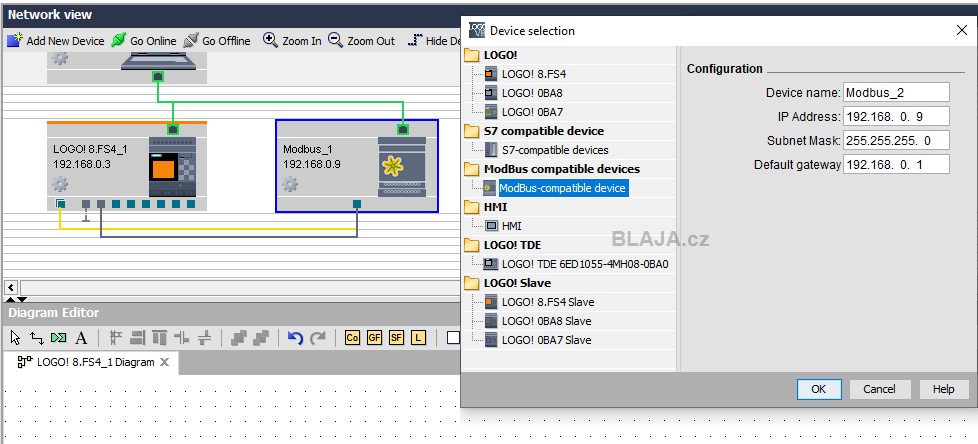
Task: Collapse ModBus compatible devices folder
Action: (x=472, y=169)
